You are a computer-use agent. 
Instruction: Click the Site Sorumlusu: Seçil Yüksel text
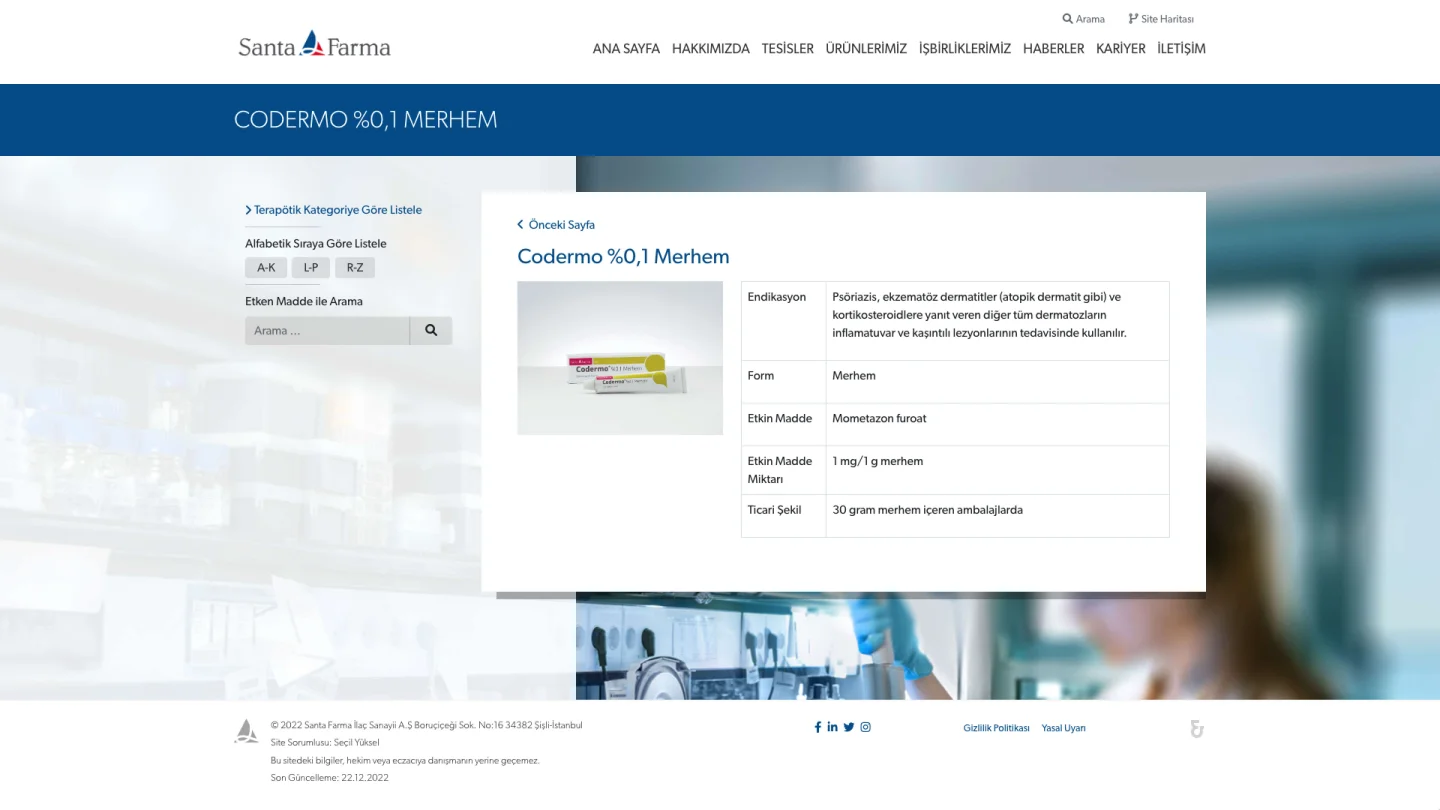click(x=325, y=743)
